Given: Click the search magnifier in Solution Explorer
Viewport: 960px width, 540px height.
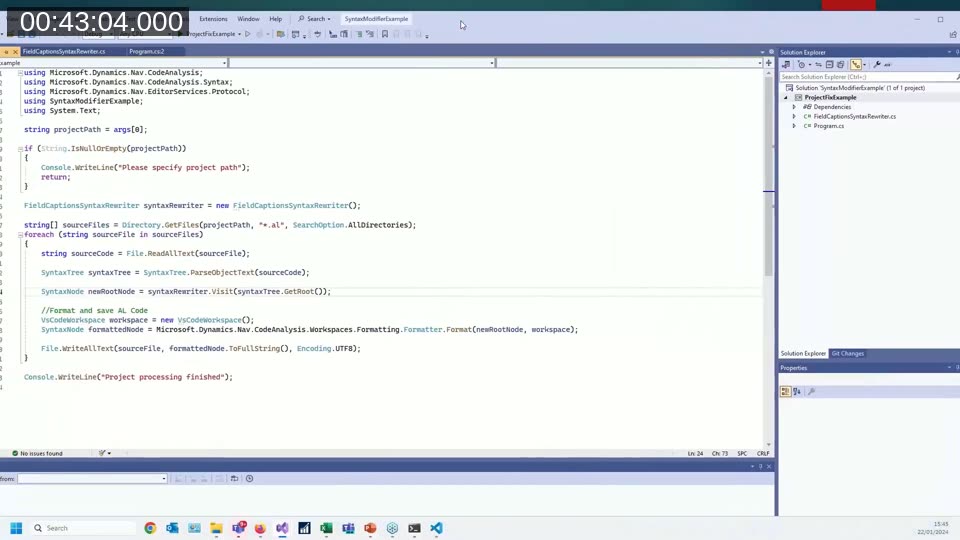Looking at the screenshot, I should pos(957,77).
